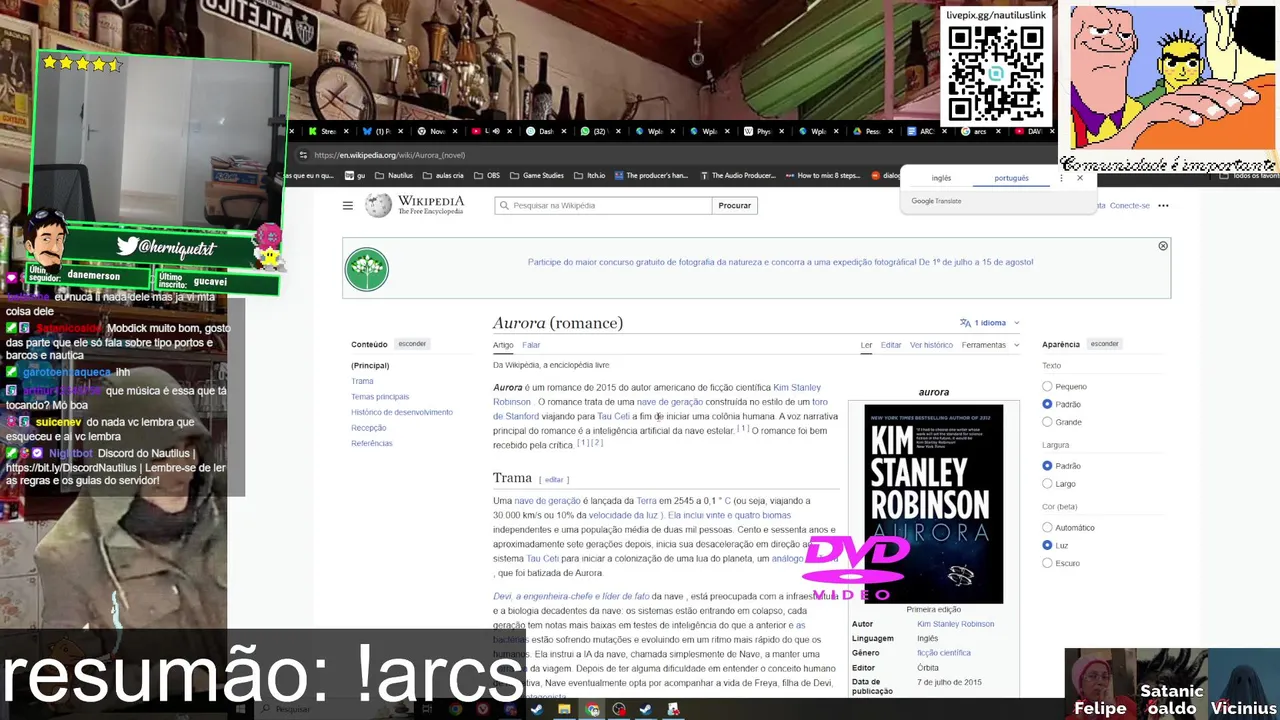The width and height of the screenshot is (1280, 720).
Task: Go to Temas principais in contents
Action: (380, 397)
